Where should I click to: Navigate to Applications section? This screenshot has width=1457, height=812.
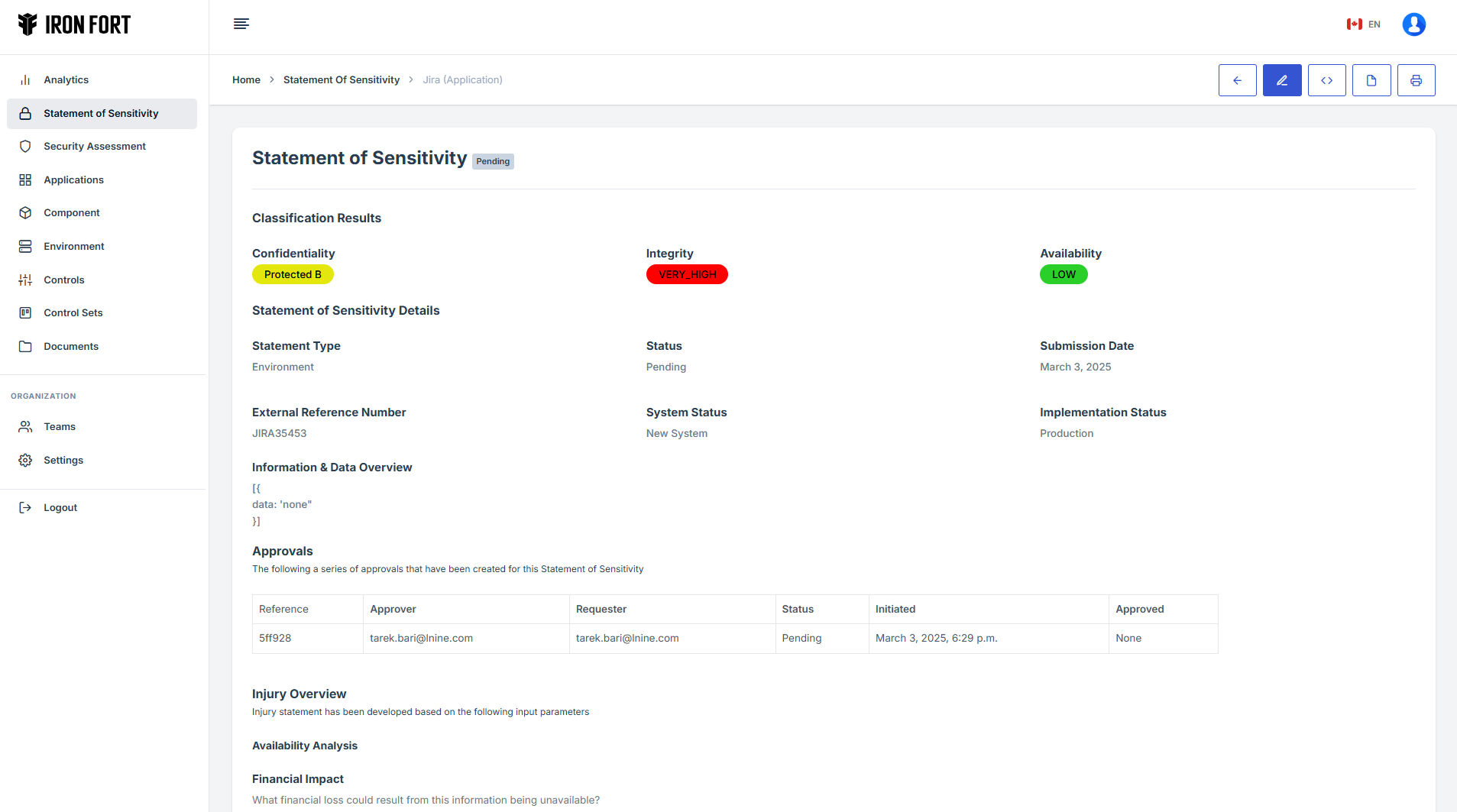pos(73,180)
